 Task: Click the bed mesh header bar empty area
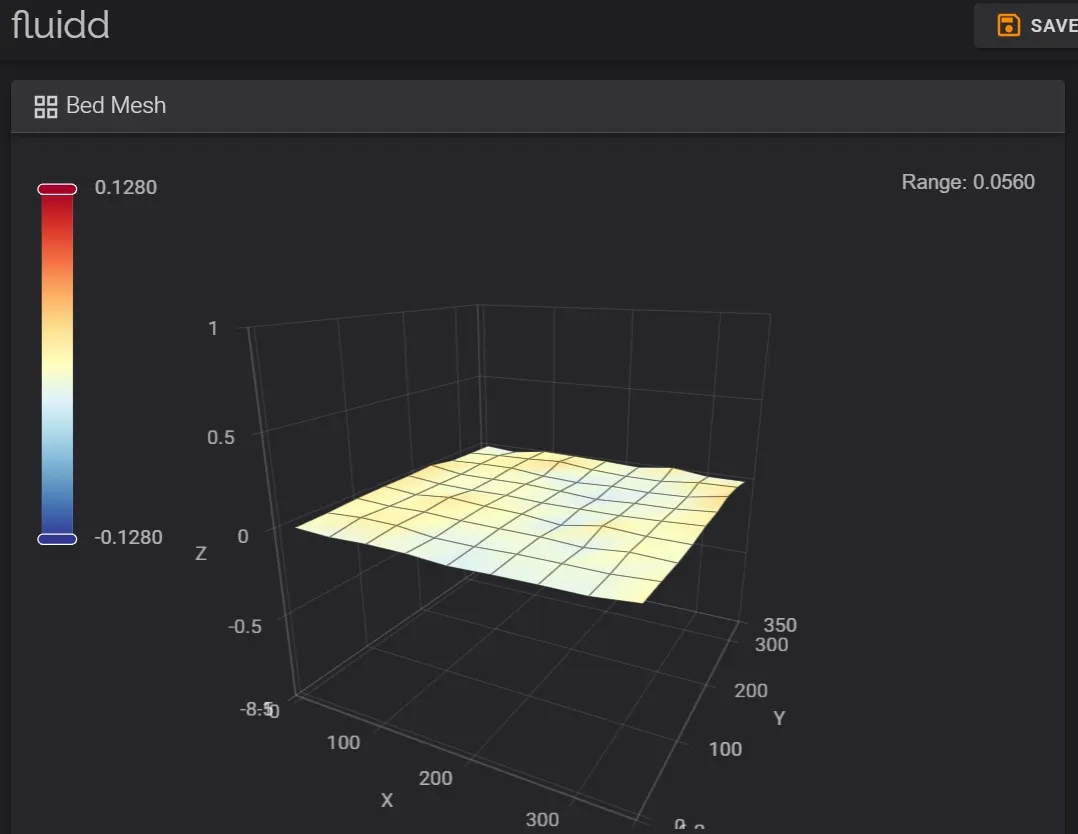pyautogui.click(x=612, y=106)
